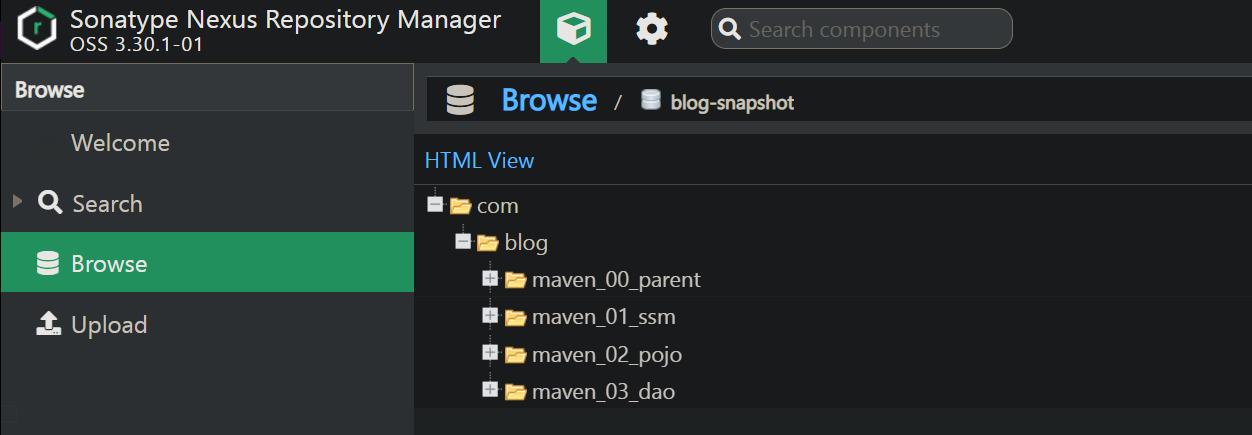The height and width of the screenshot is (435, 1252).
Task: Expand the maven_02_pojo folder
Action: click(490, 353)
